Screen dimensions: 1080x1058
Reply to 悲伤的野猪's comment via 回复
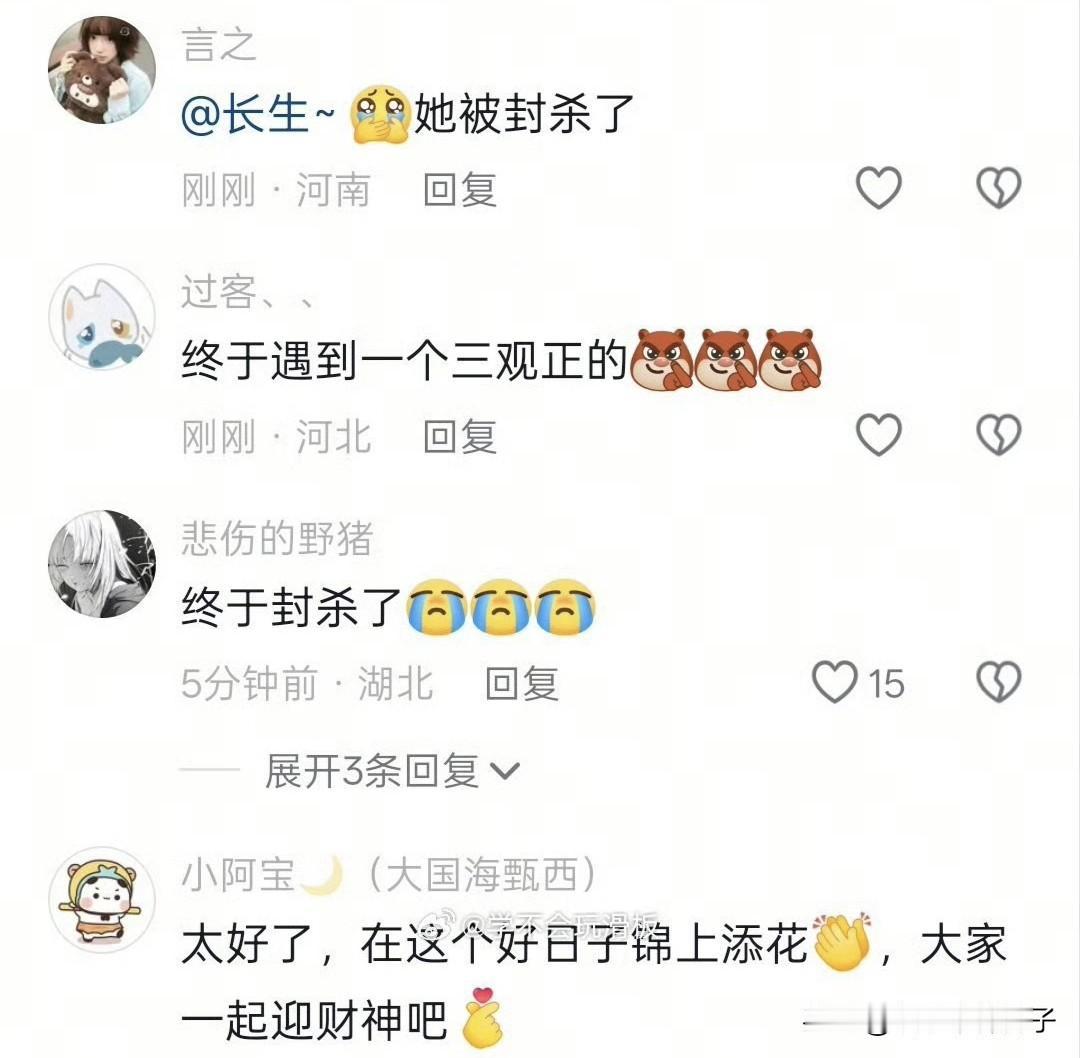(x=521, y=684)
